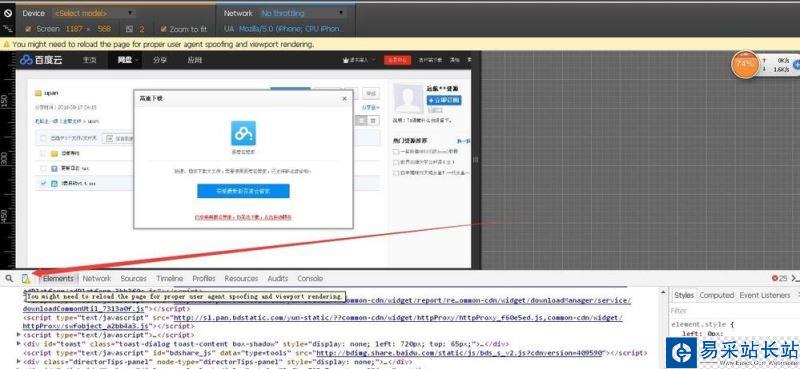Edit the screen height value 568

(x=104, y=29)
